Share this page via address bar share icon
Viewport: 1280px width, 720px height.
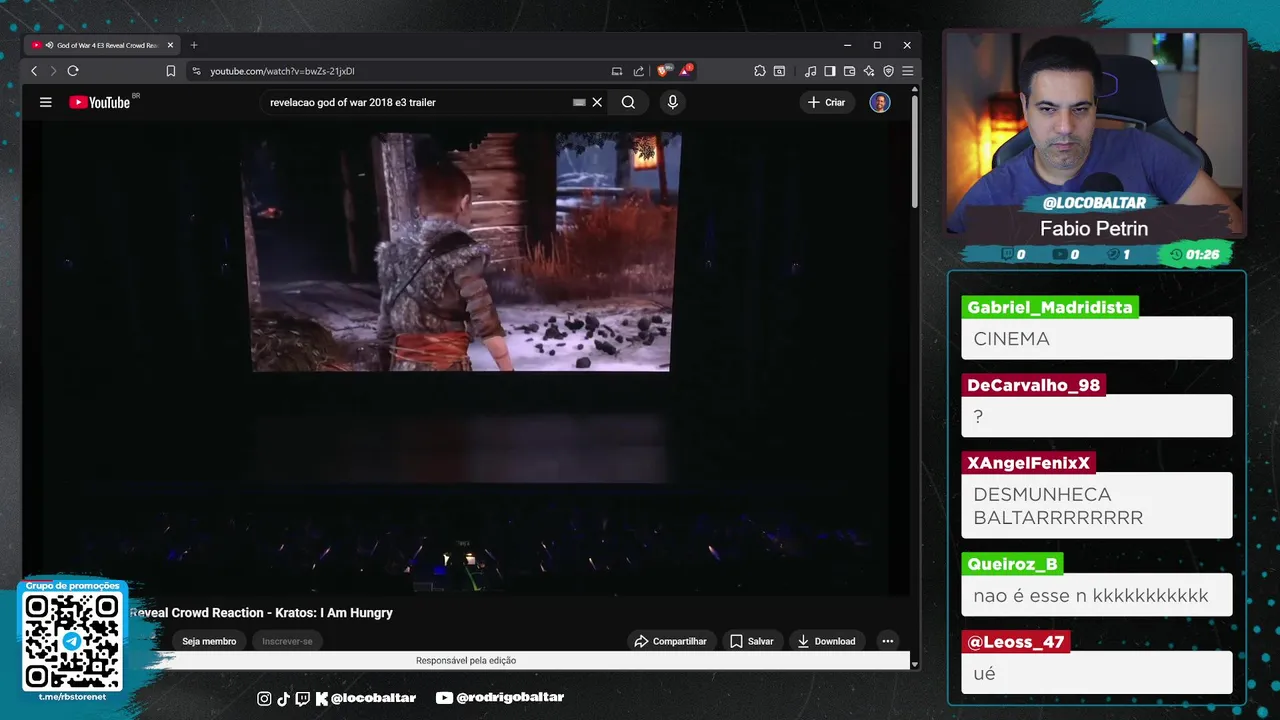coord(639,71)
